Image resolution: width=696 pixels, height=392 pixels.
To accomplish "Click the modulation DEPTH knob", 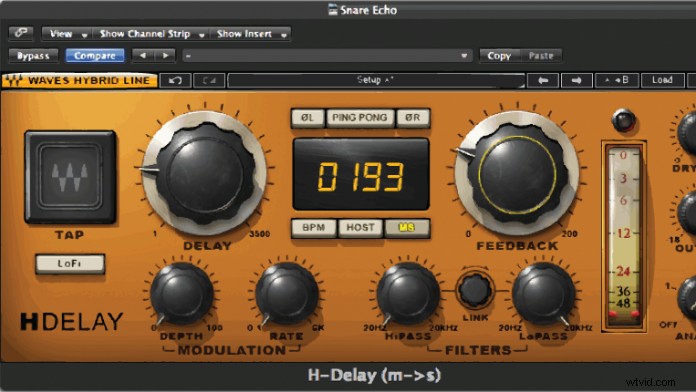I will click(182, 293).
